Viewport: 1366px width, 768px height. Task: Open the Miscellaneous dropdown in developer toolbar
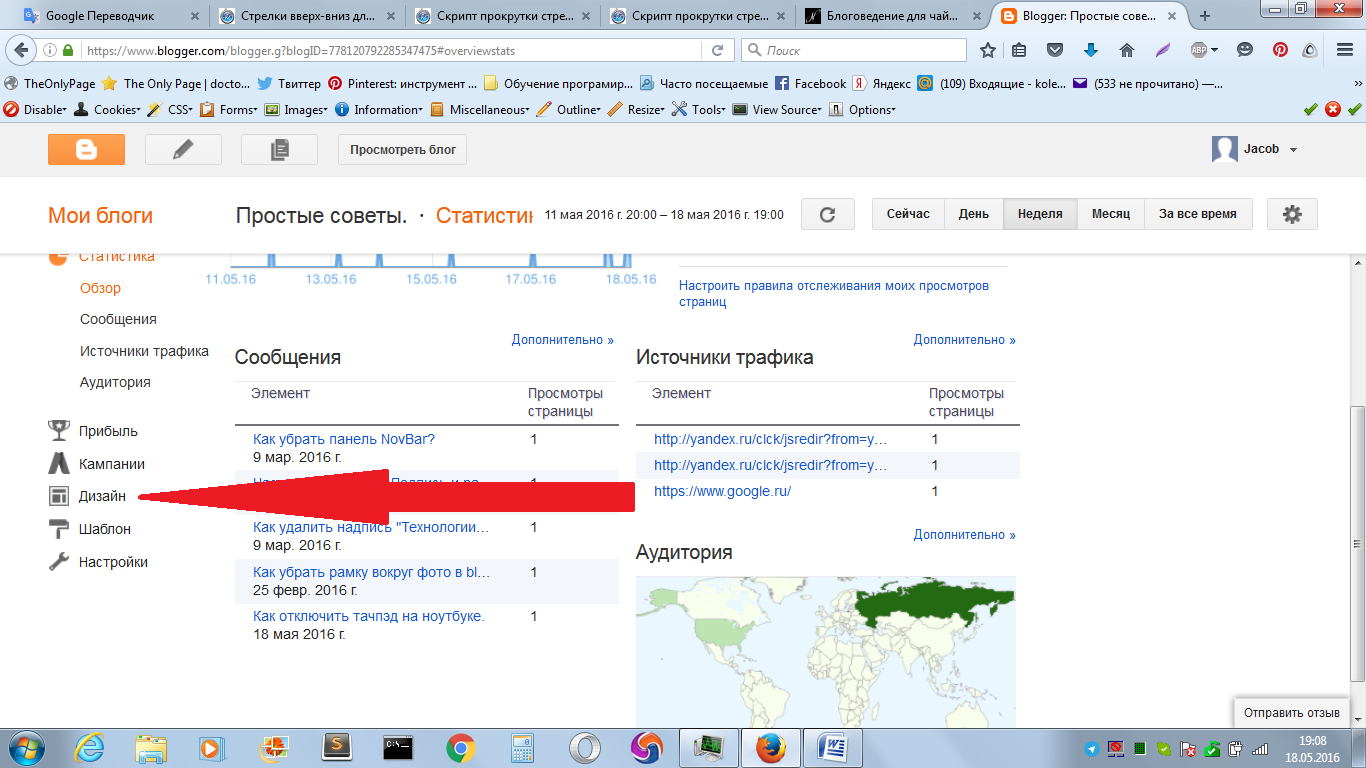[480, 110]
